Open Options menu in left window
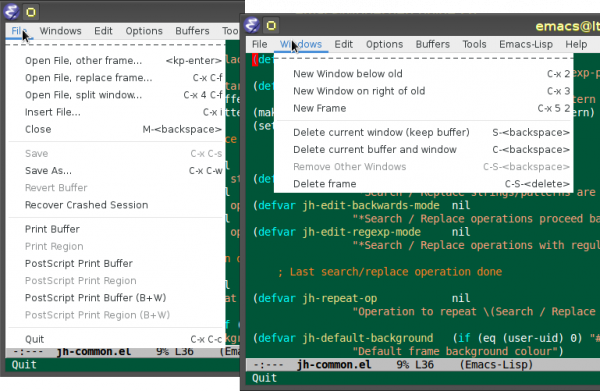This screenshot has height=391, width=600. coord(144,31)
